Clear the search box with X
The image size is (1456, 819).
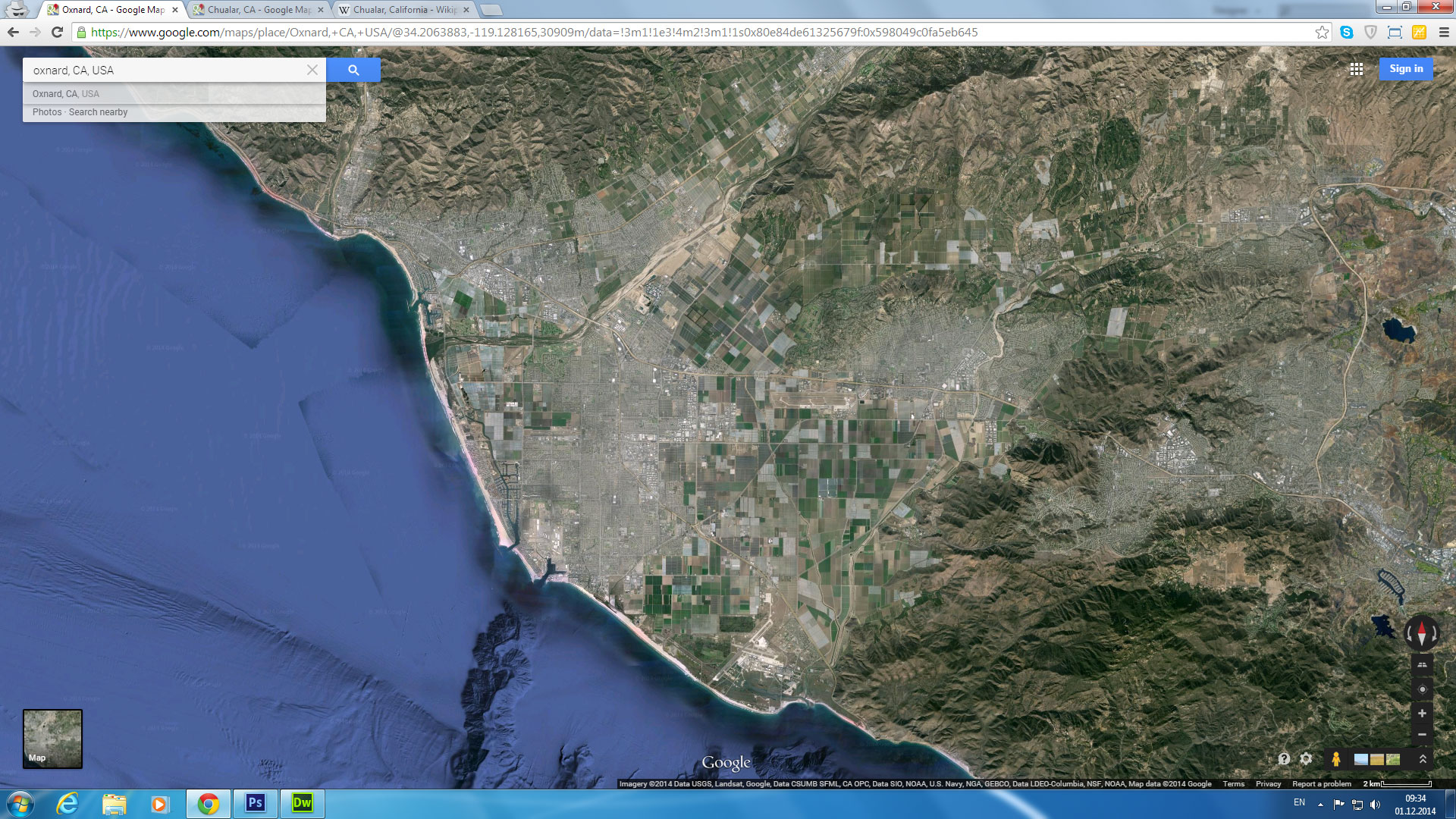click(x=312, y=70)
